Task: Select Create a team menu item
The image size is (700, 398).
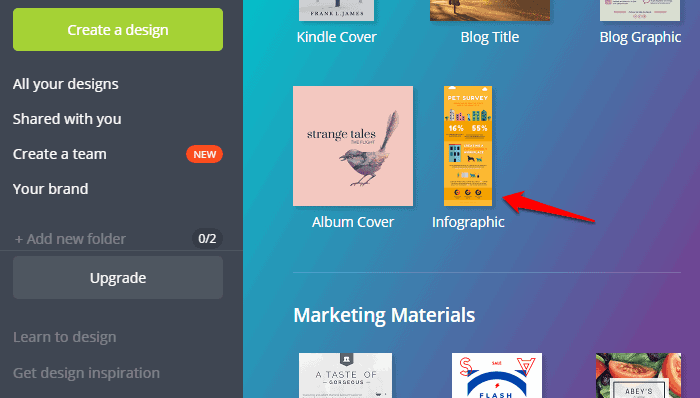Action: [x=60, y=154]
